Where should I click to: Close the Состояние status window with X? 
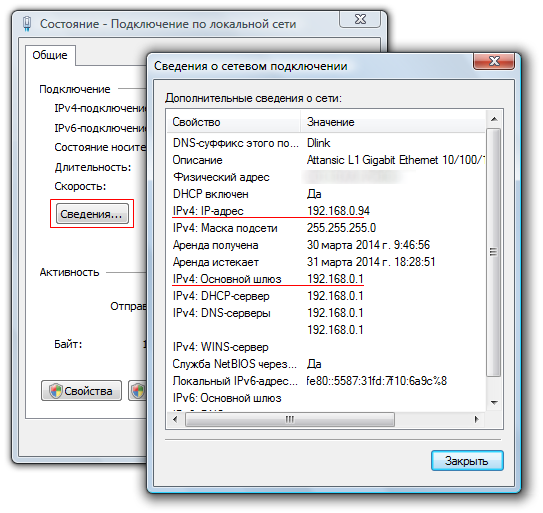click(360, 19)
